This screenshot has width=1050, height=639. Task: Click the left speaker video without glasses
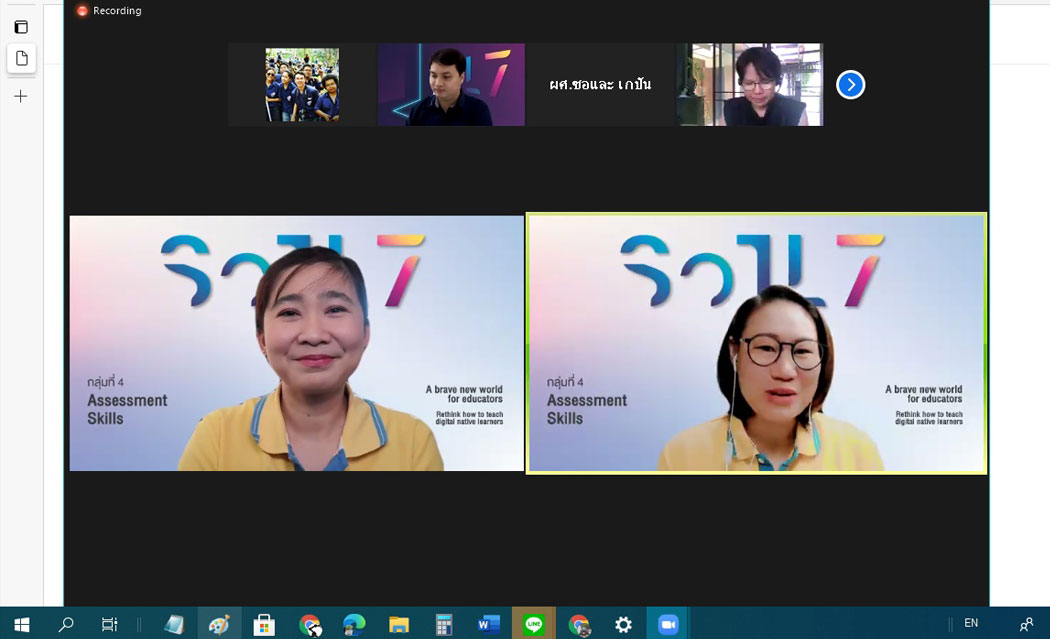pos(297,343)
